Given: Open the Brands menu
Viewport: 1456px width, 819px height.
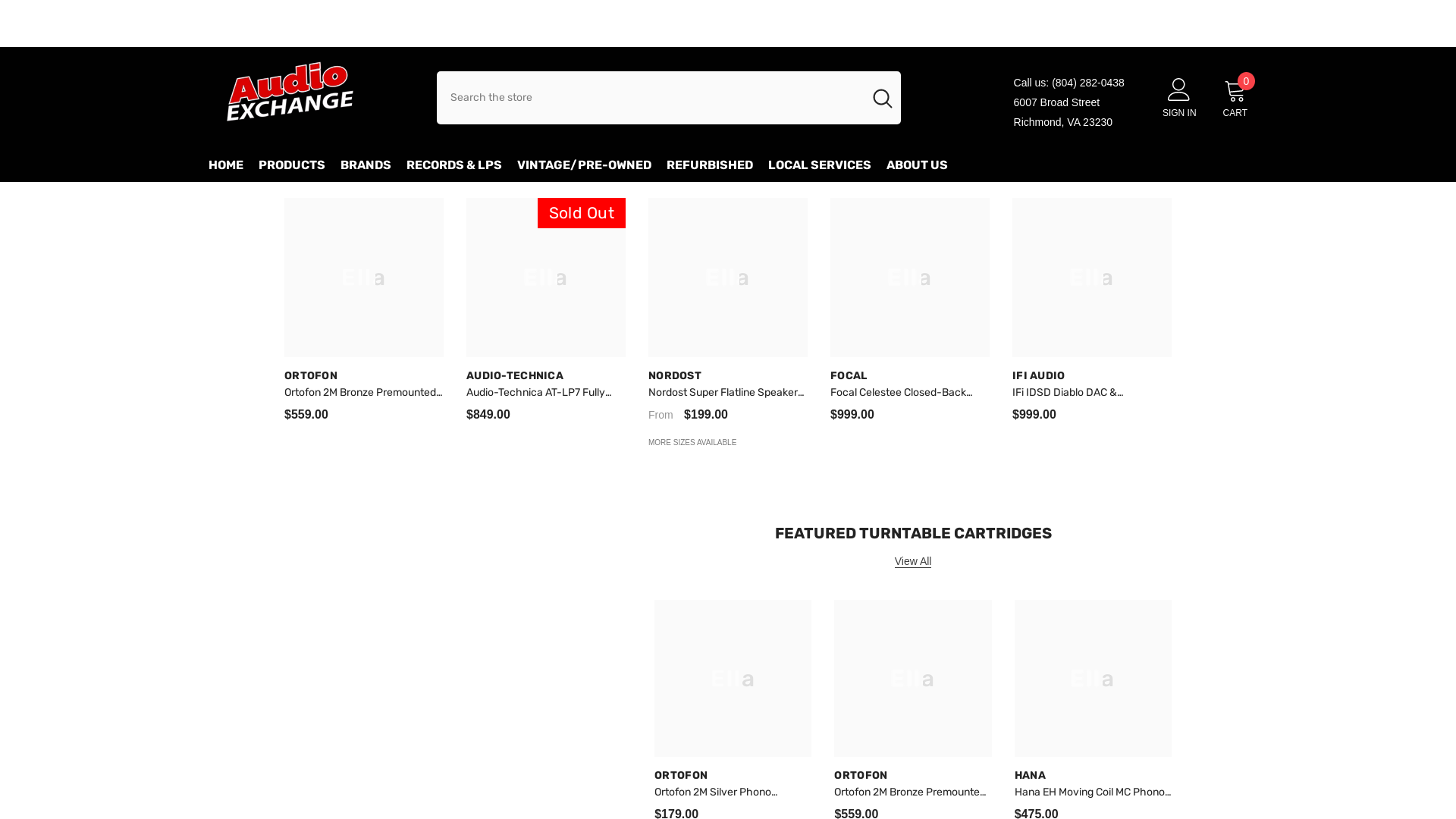Looking at the screenshot, I should (366, 165).
